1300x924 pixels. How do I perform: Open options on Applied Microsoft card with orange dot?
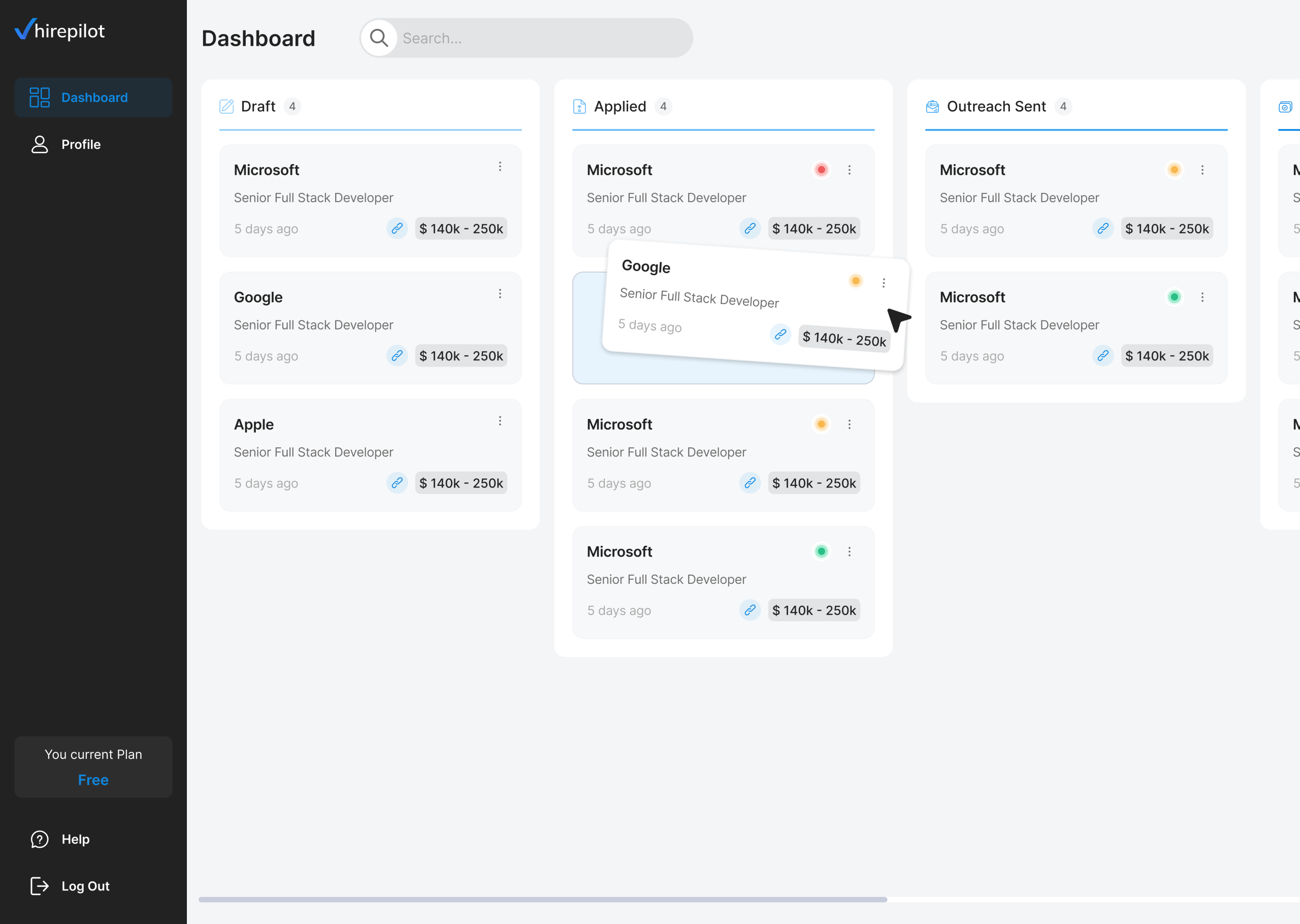point(850,424)
